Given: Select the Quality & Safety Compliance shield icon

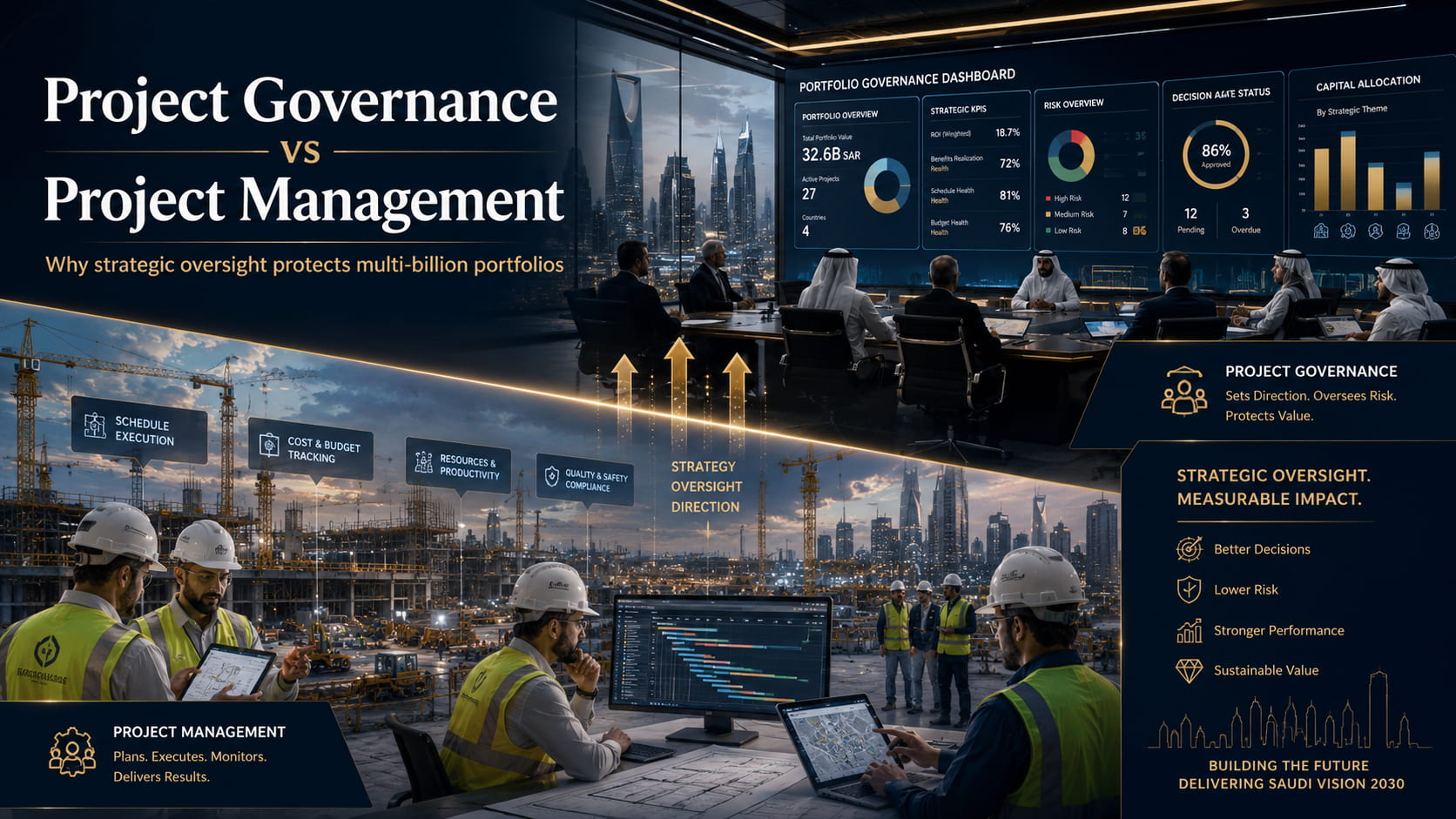Looking at the screenshot, I should coord(551,475).
